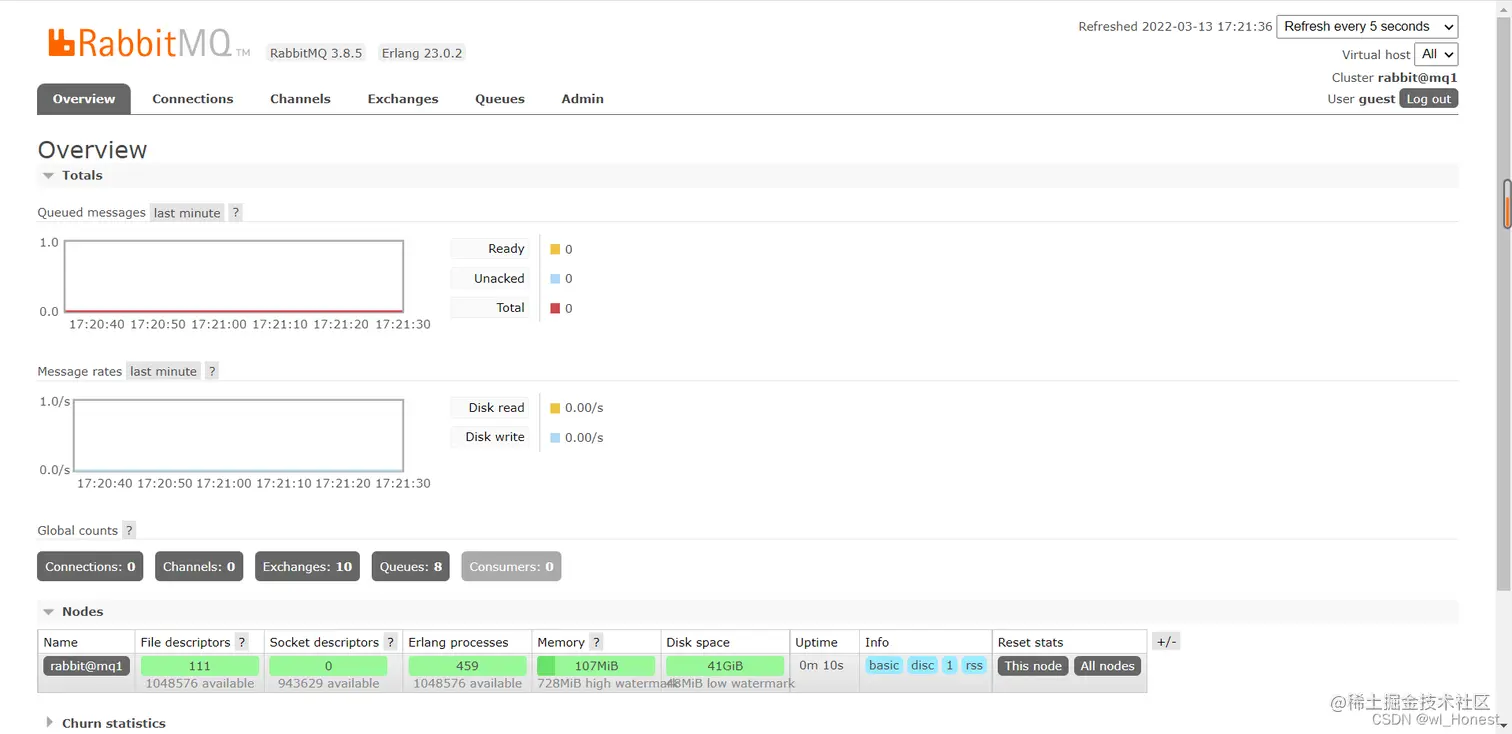Viewport: 1512px width, 734px height.
Task: Open node rabbit@mq1 details
Action: [x=86, y=666]
